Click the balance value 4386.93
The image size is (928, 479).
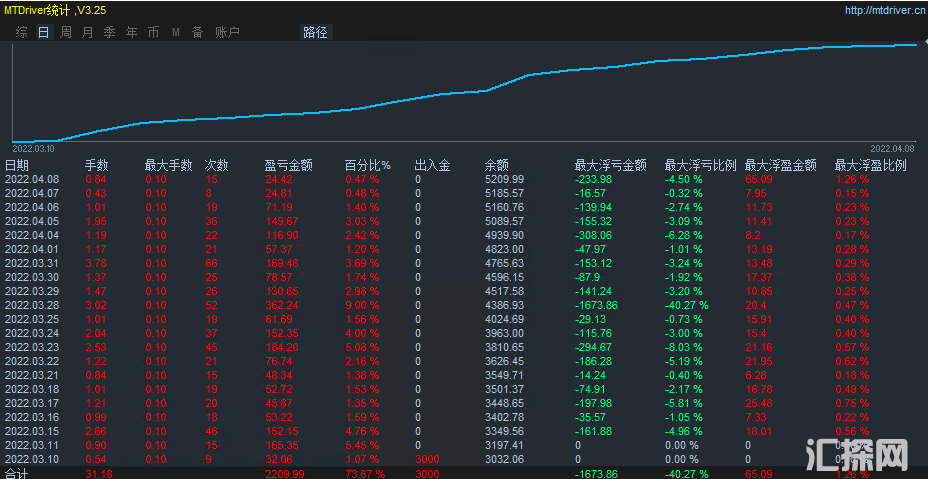(x=504, y=305)
